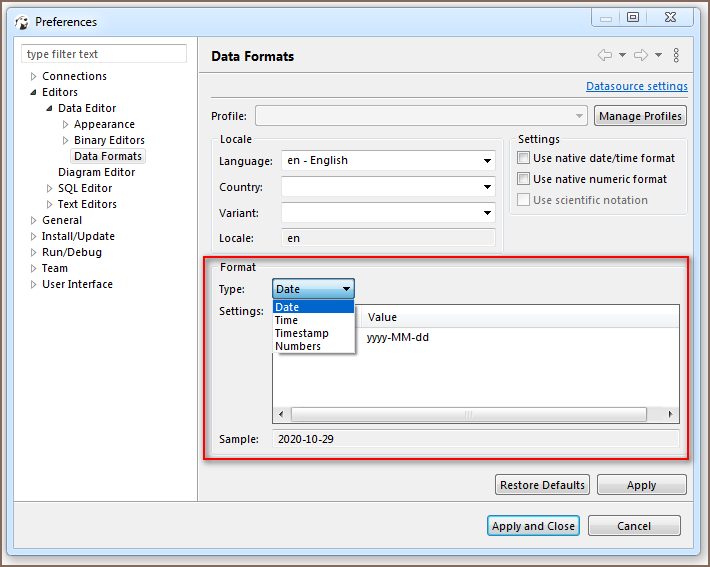
Task: Expand the Connections tree node
Action: 33,76
